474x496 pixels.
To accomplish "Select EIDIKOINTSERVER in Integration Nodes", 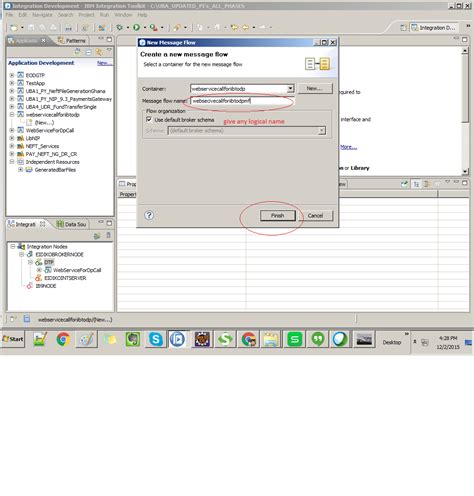I will point(65,278).
